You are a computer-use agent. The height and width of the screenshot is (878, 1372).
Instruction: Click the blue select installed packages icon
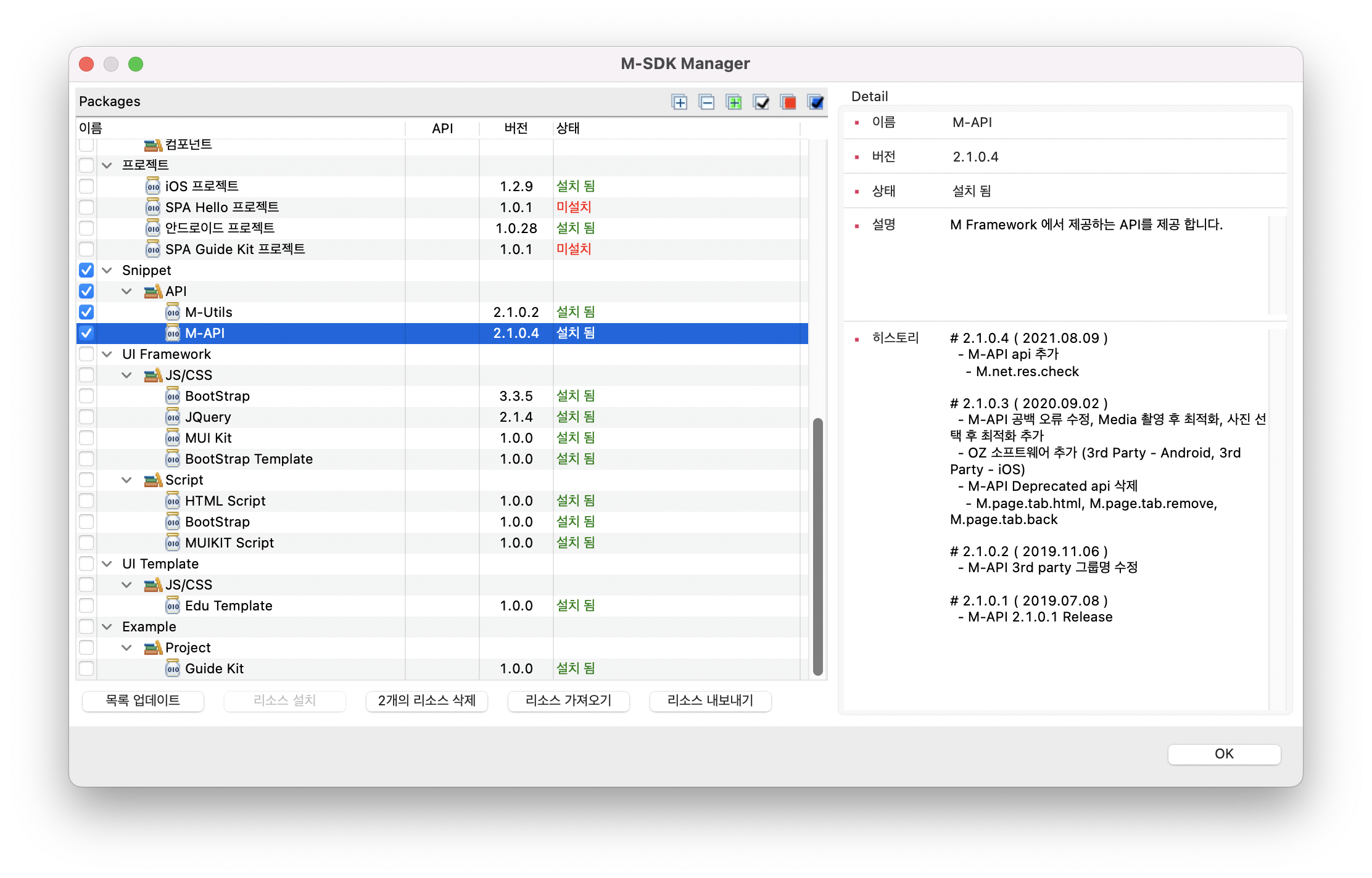tap(815, 102)
